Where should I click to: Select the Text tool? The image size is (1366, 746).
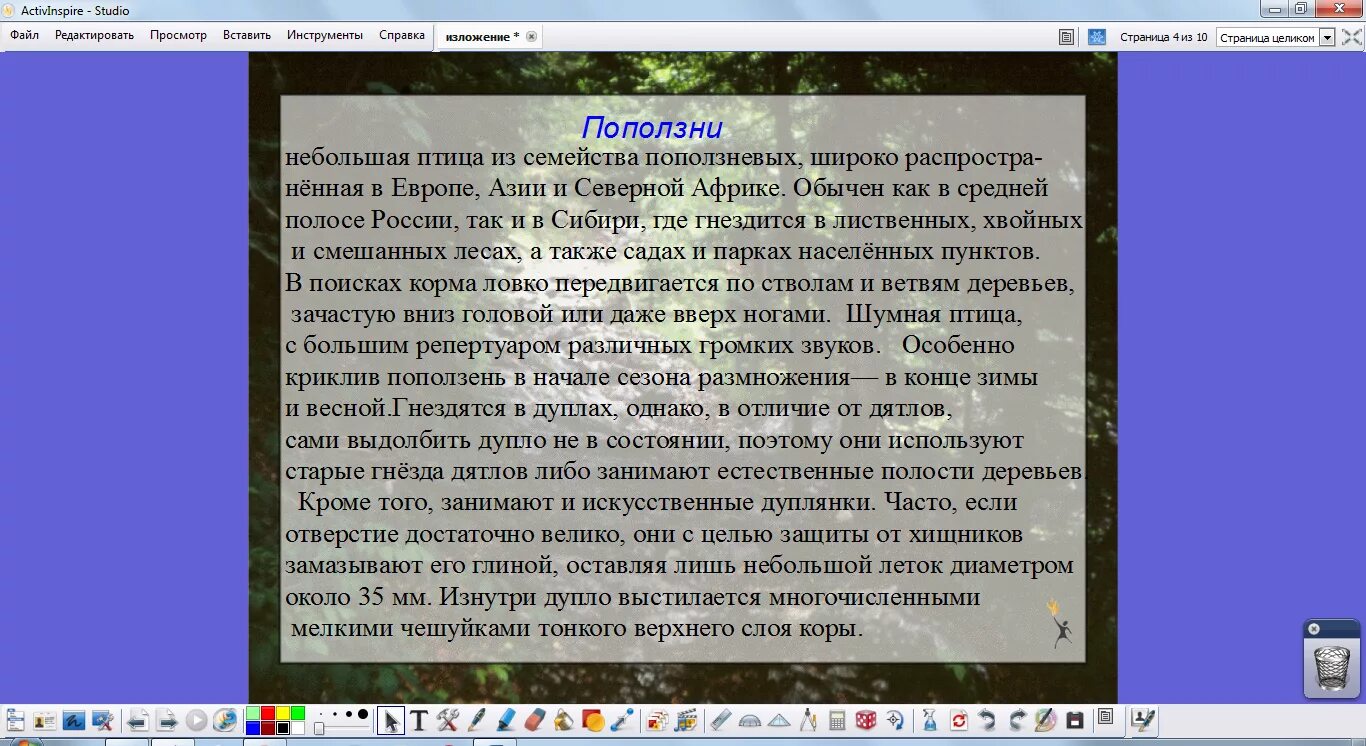pos(419,720)
